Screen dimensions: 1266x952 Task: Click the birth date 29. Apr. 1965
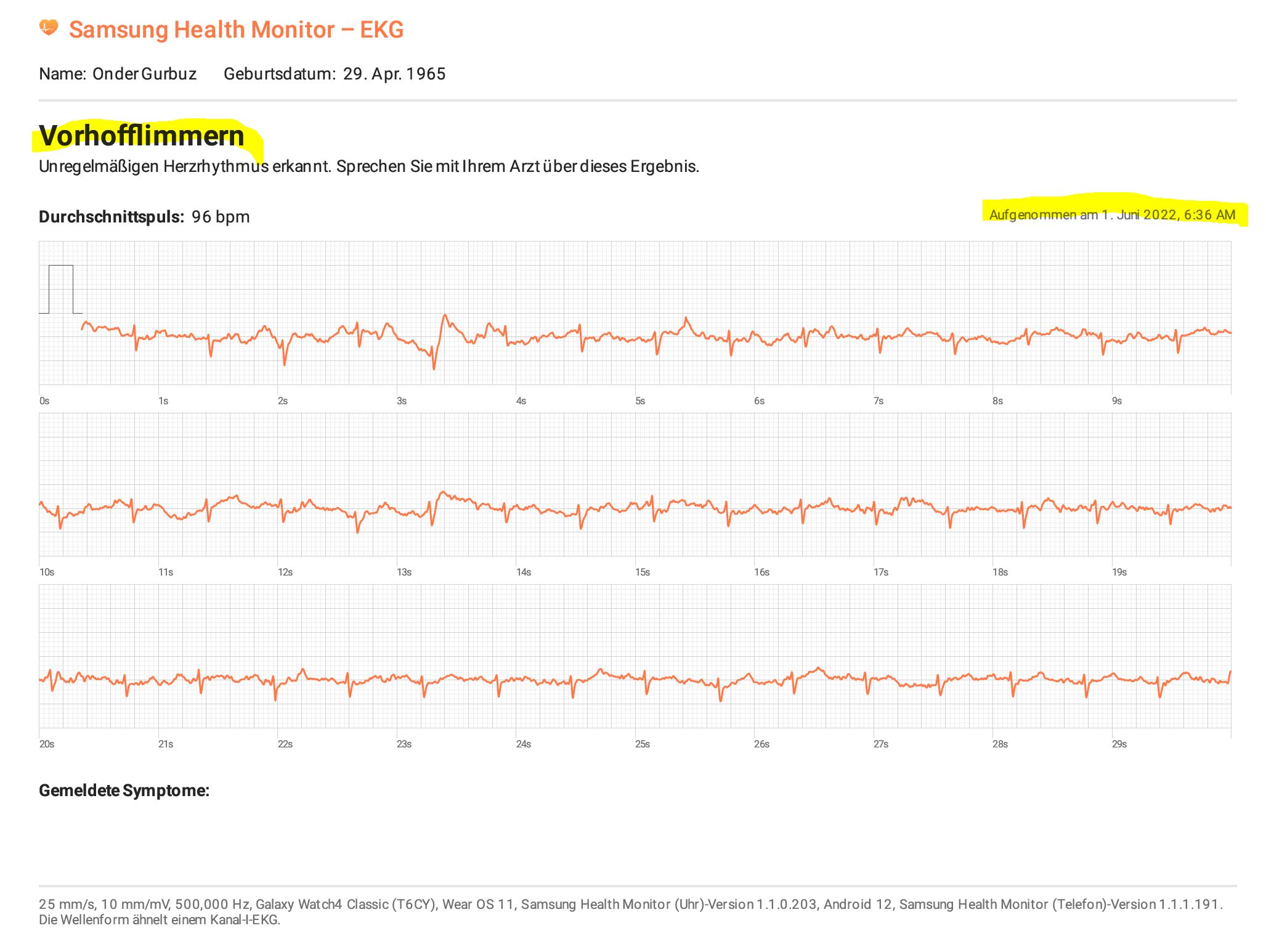click(x=394, y=74)
